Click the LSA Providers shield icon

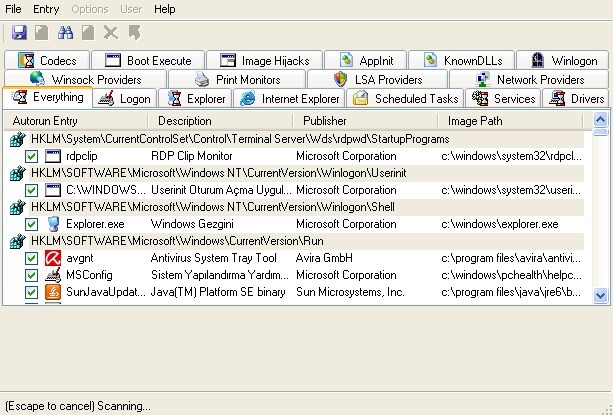tap(341, 79)
